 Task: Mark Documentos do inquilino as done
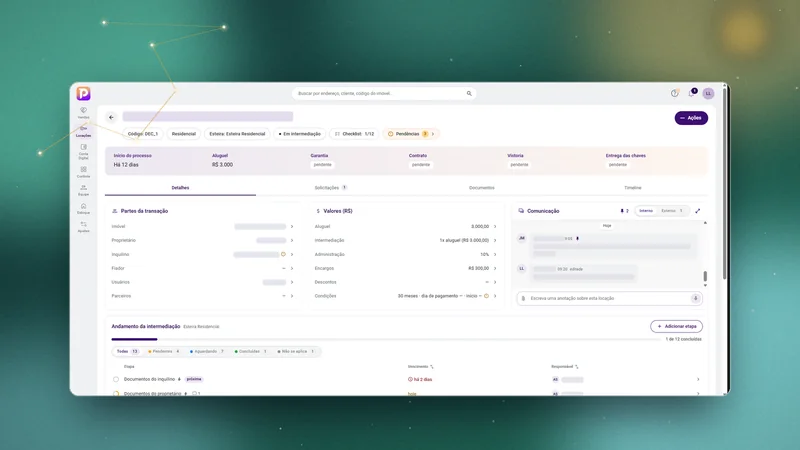116,379
